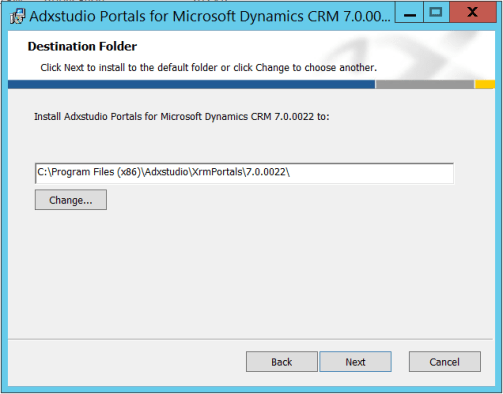The height and width of the screenshot is (394, 503).
Task: Close the installer window
Action: tap(473, 13)
